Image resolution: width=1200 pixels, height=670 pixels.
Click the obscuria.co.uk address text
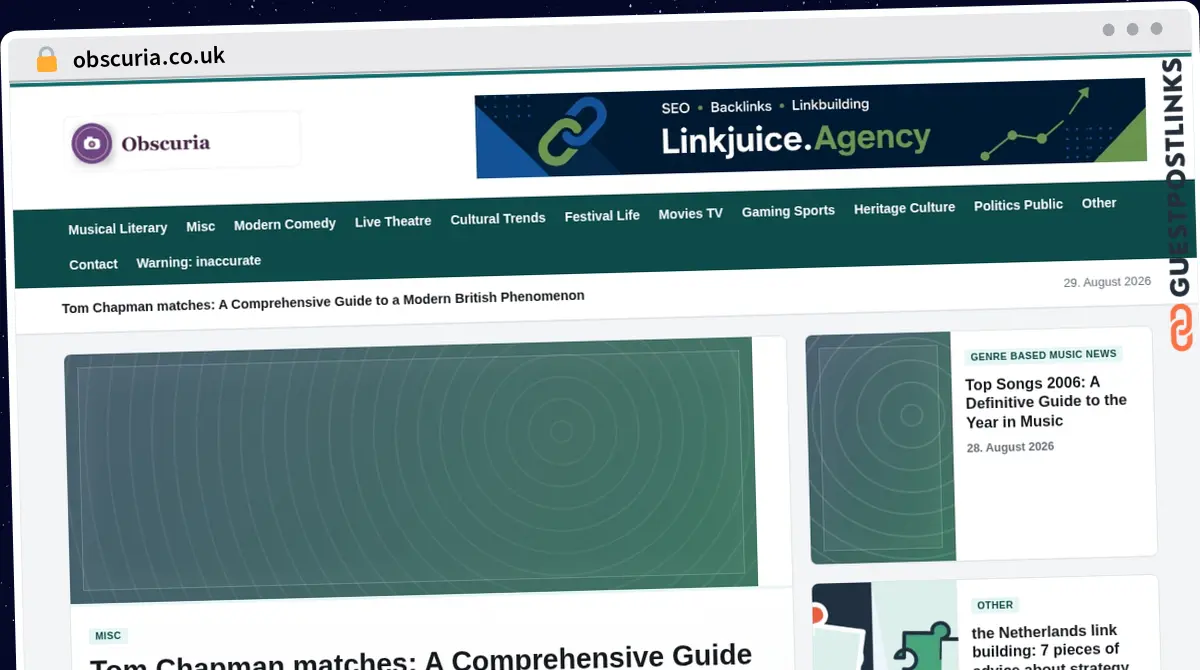[149, 57]
